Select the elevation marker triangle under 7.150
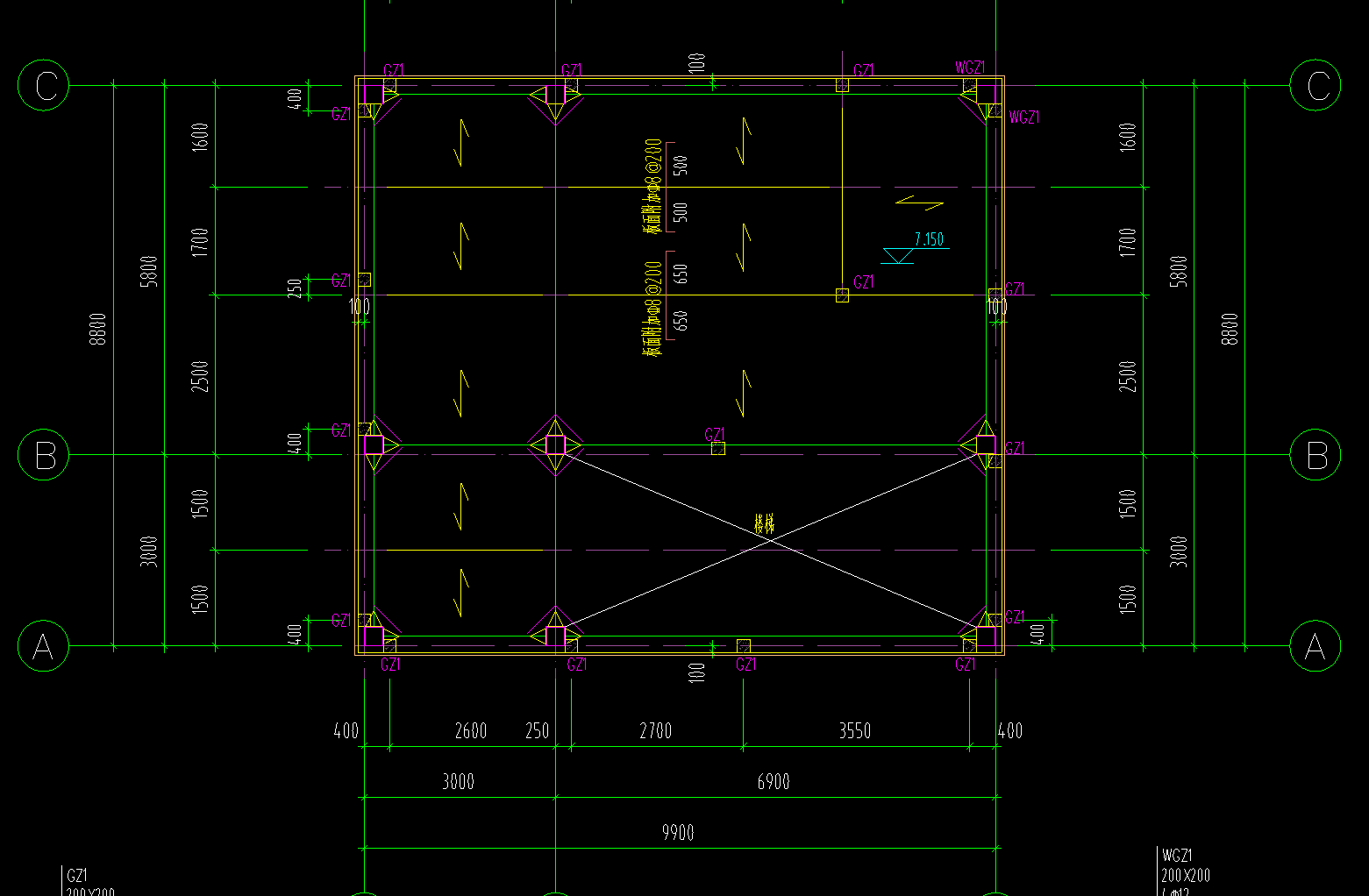This screenshot has height=896, width=1369. (898, 256)
